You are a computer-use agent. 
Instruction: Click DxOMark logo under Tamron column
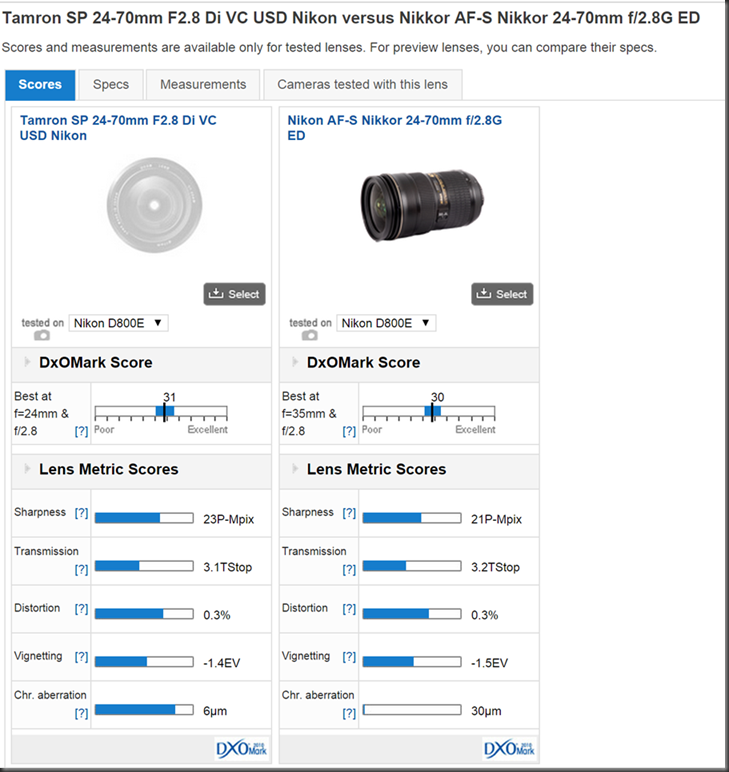click(241, 749)
